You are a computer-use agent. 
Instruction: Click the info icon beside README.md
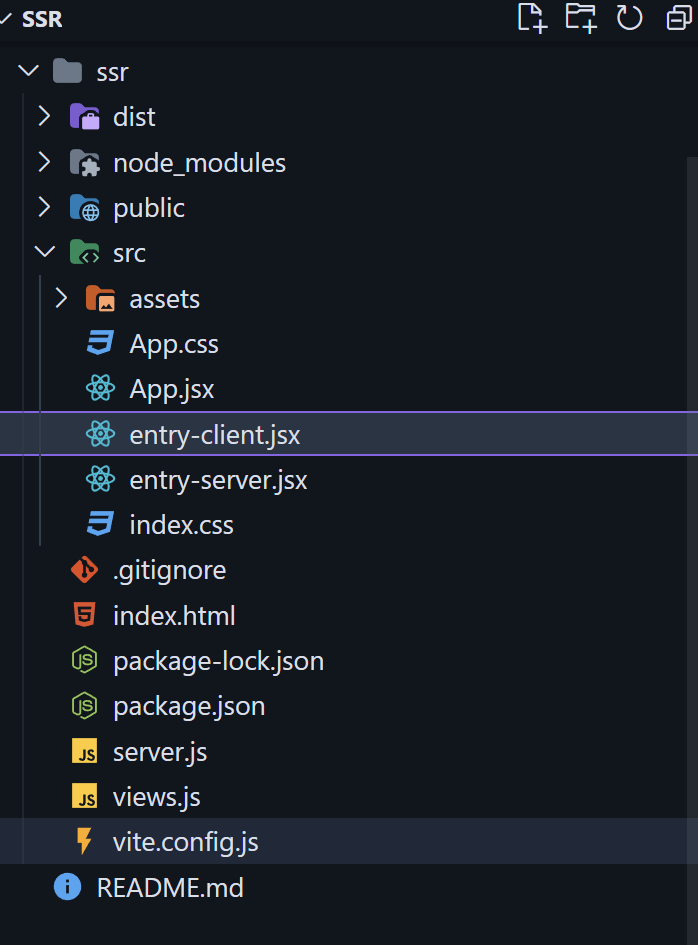tap(67, 887)
